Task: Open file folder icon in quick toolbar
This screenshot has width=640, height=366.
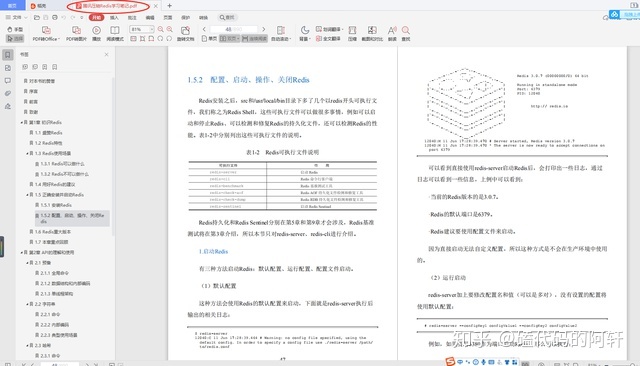Action: point(37,18)
